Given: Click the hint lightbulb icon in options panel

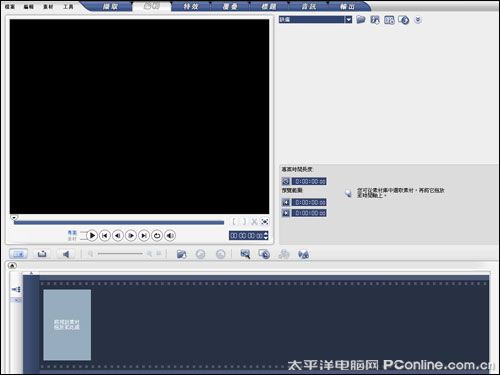Looking at the screenshot, I should pyautogui.click(x=348, y=193).
